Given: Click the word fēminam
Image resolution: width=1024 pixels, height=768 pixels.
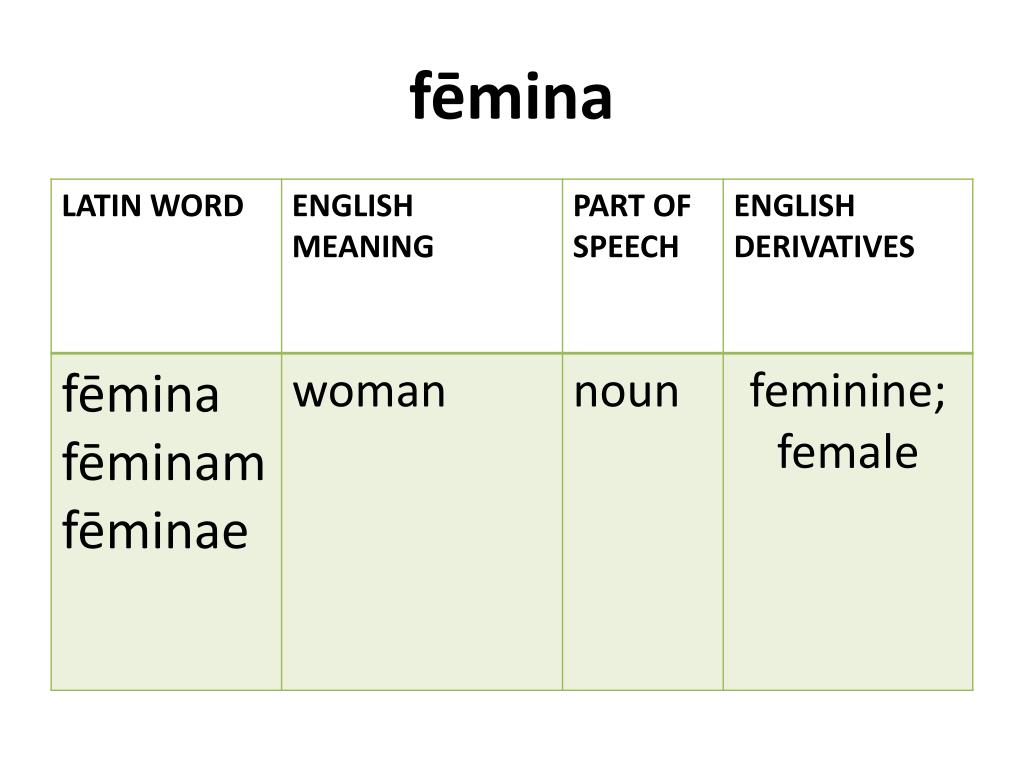Looking at the screenshot, I should [x=164, y=462].
